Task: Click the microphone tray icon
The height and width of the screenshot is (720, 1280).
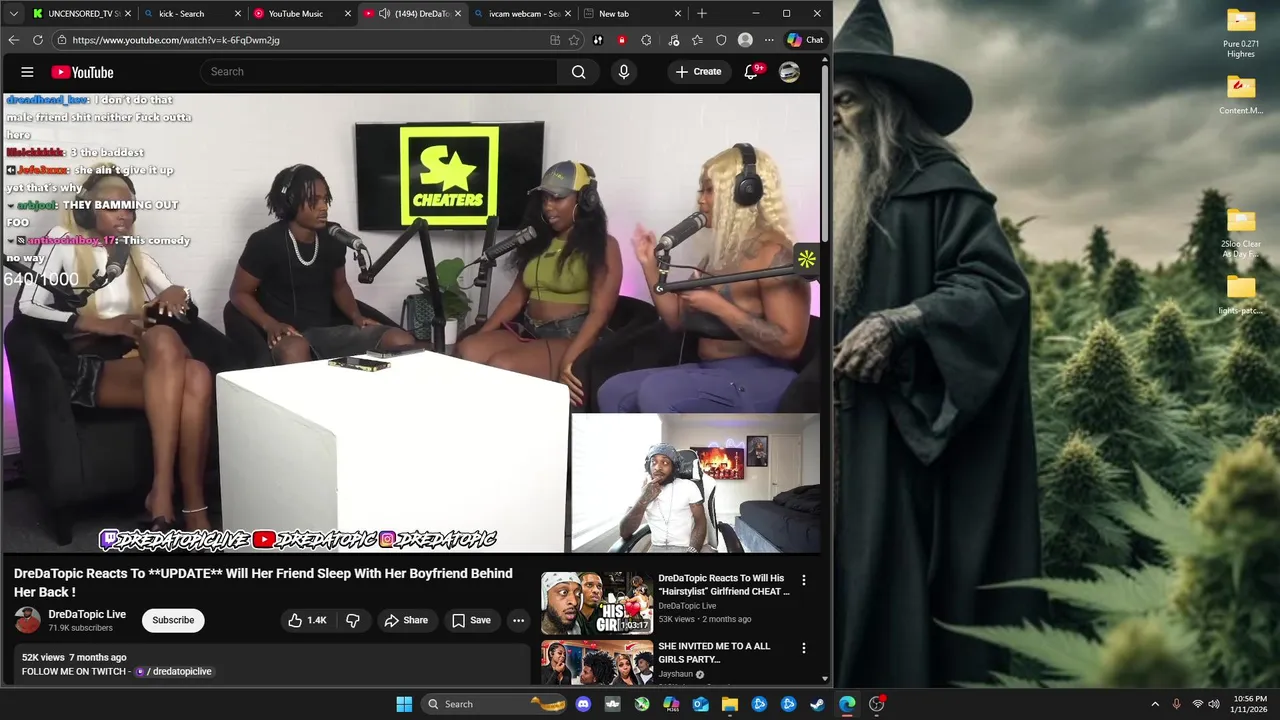Action: (1176, 704)
